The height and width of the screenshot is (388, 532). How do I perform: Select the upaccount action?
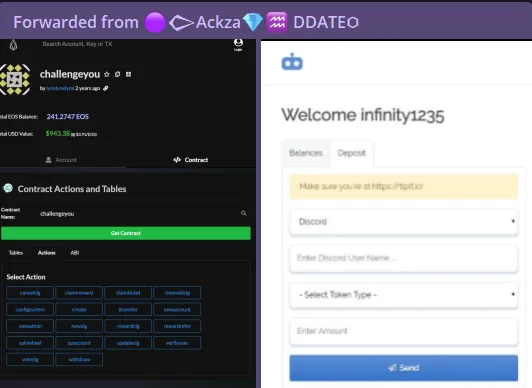[79, 343]
